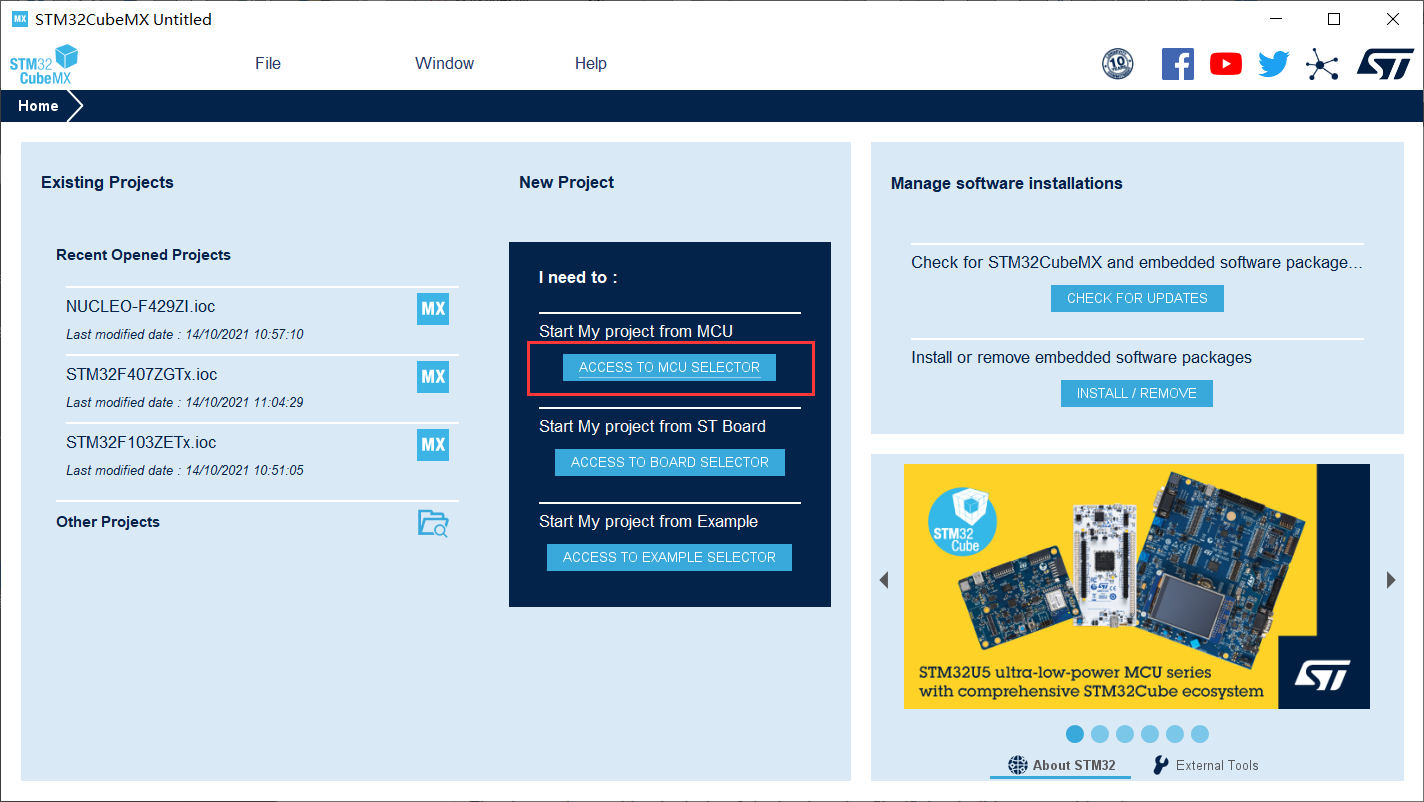This screenshot has width=1424, height=802.
Task: Click INSTALL / REMOVE button
Action: point(1137,393)
